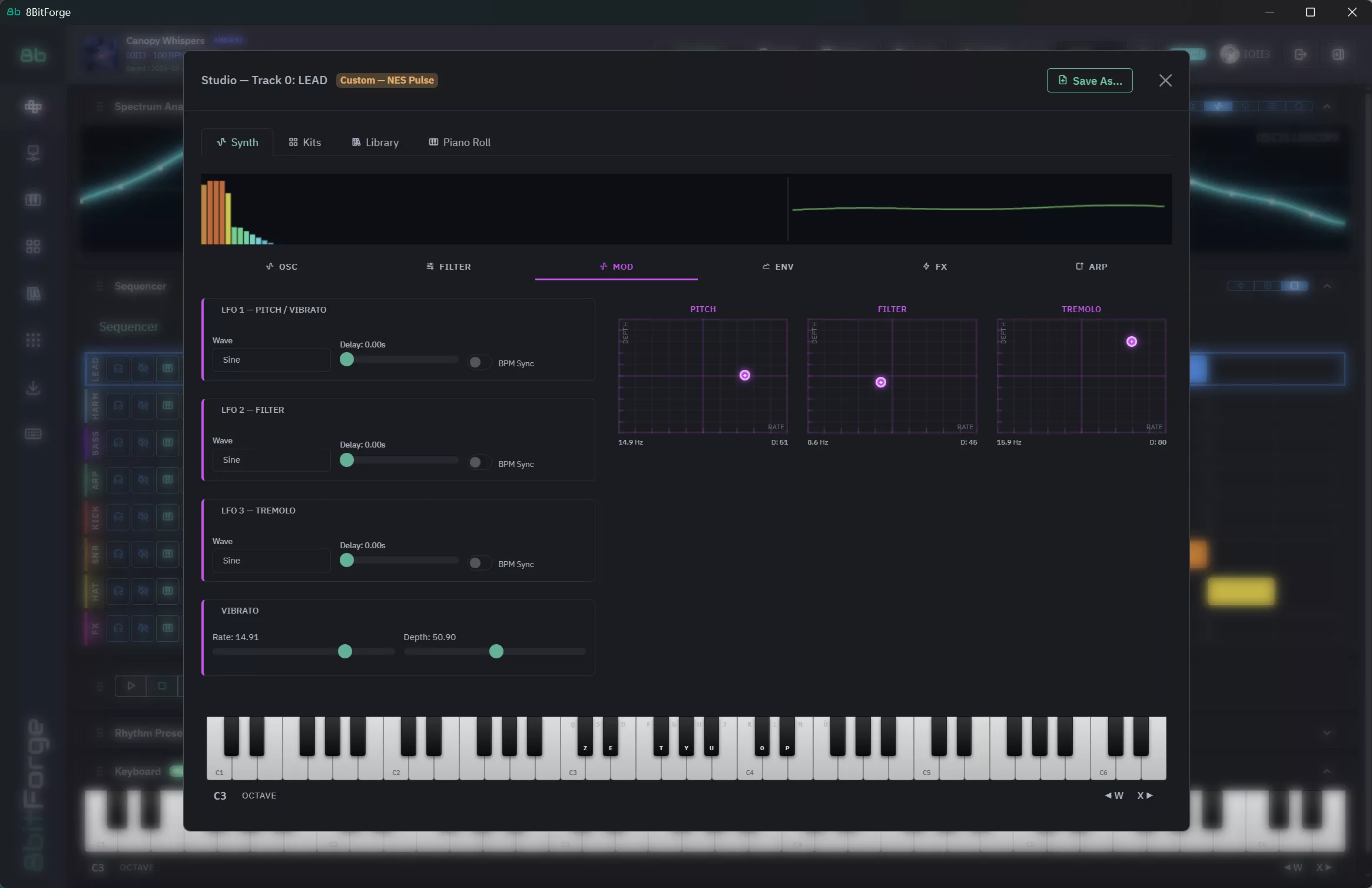This screenshot has height=888, width=1372.
Task: Open the keyboard icon at sidebar bottom
Action: point(34,434)
